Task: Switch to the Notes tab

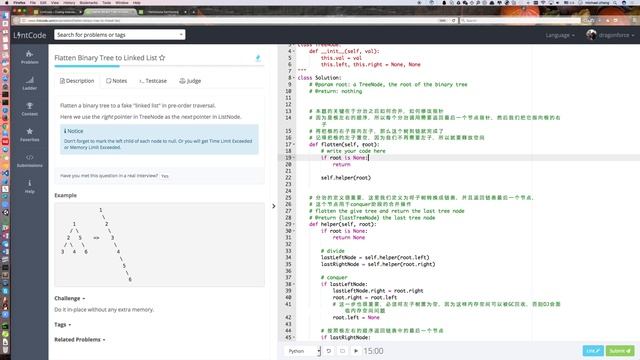Action: coord(116,81)
